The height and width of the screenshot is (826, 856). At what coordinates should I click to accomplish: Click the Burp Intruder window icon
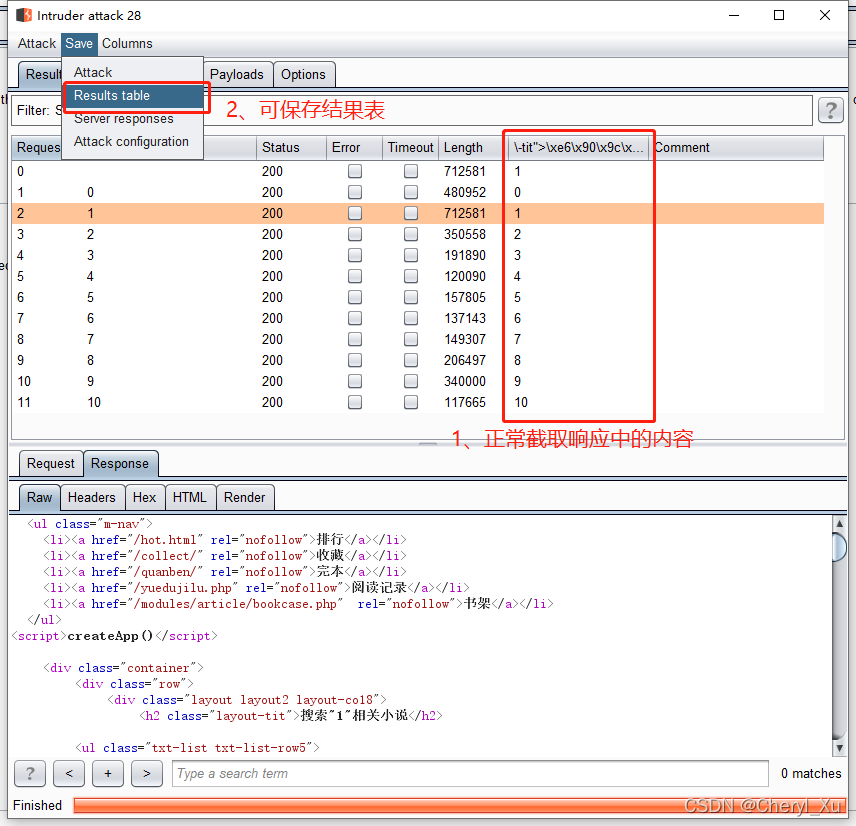click(x=24, y=15)
